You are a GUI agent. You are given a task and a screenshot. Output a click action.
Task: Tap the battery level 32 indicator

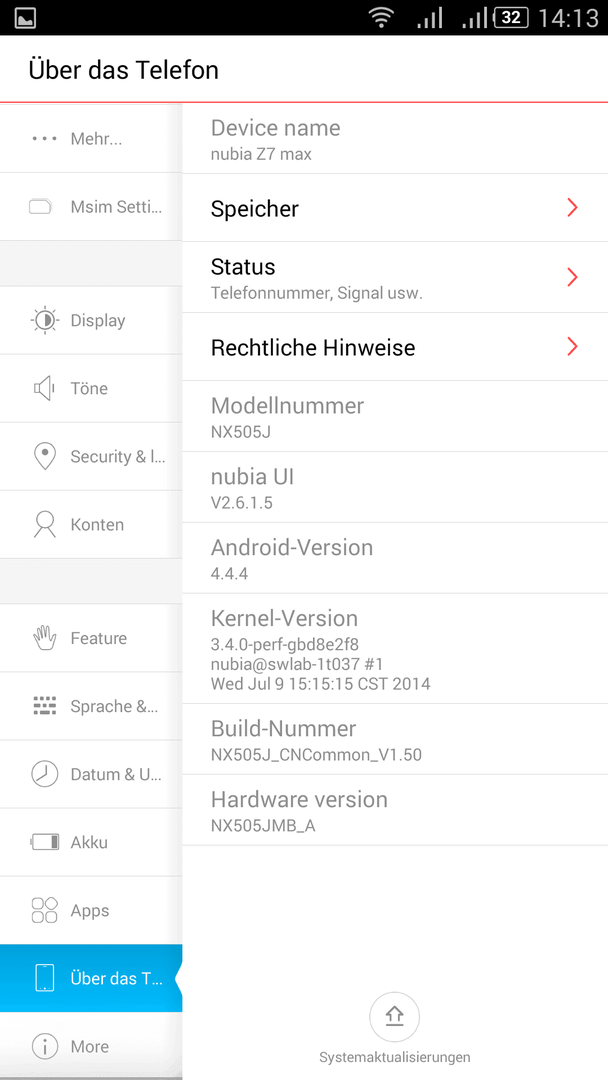[x=510, y=18]
